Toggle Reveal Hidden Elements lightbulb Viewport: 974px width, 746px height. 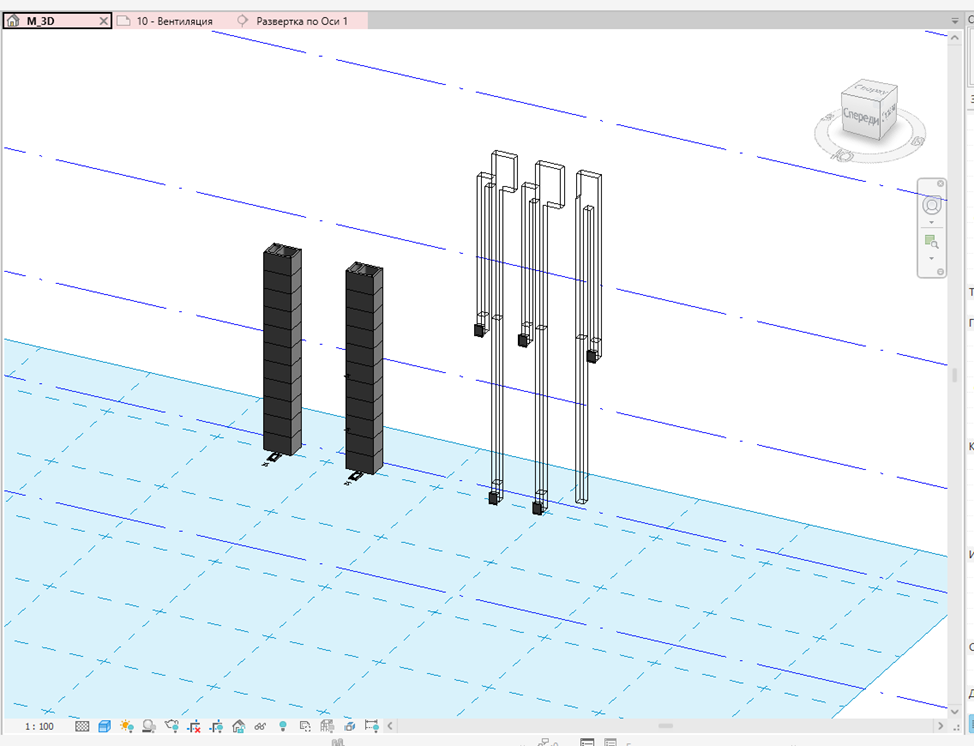pos(283,726)
